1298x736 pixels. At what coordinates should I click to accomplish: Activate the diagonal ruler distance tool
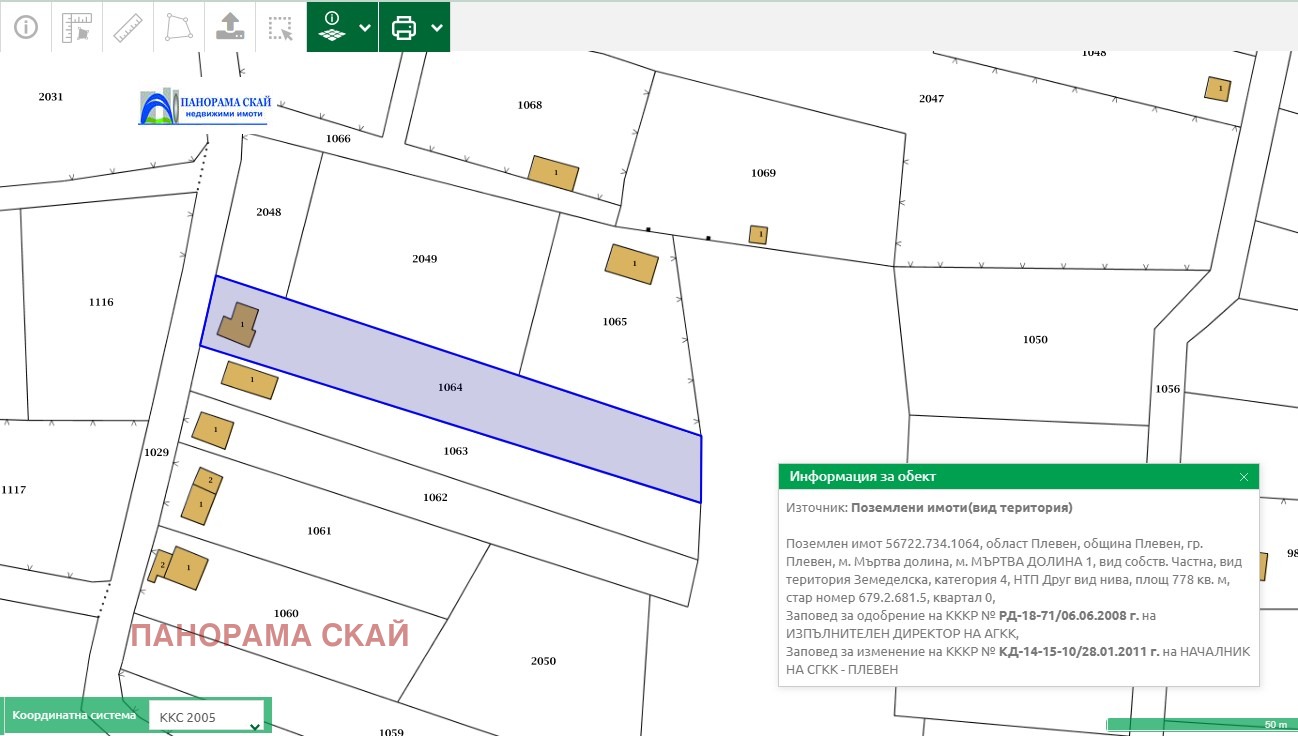click(127, 27)
